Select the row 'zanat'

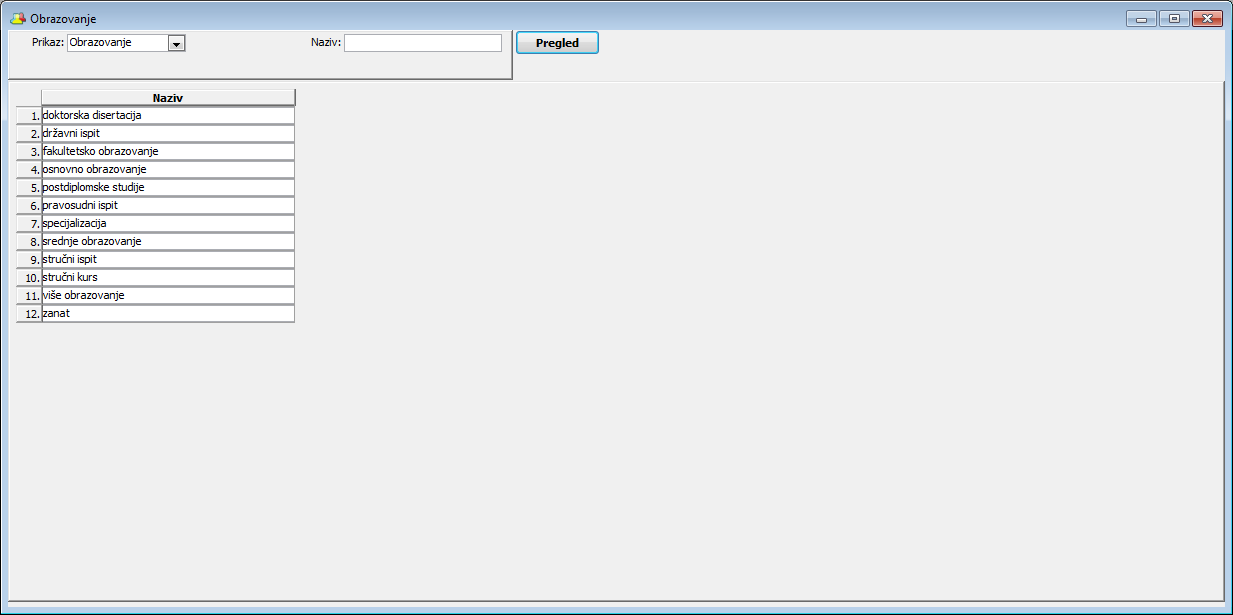coord(168,313)
